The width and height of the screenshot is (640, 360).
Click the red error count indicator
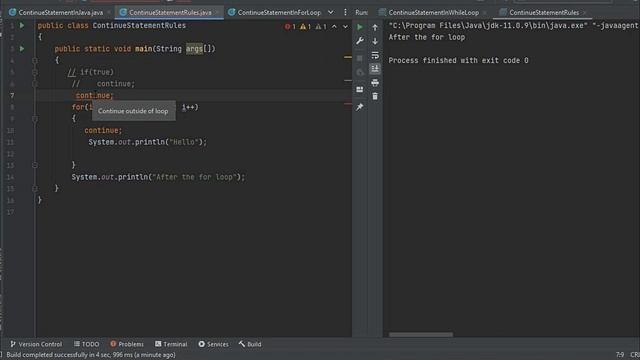coord(290,27)
